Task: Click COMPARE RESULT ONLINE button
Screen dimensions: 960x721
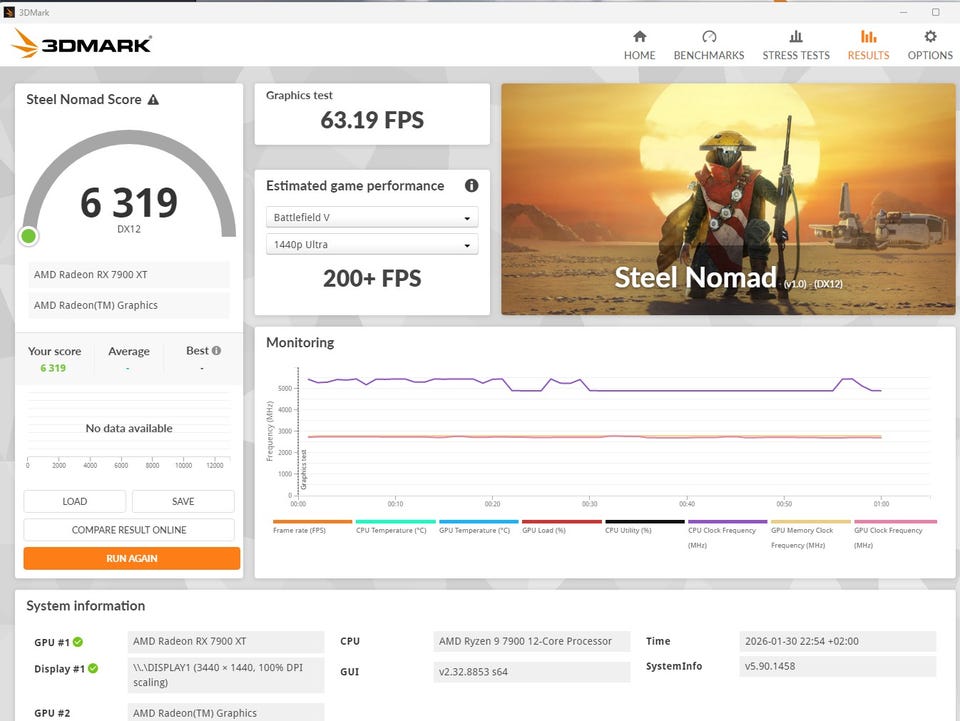Action: click(x=129, y=530)
